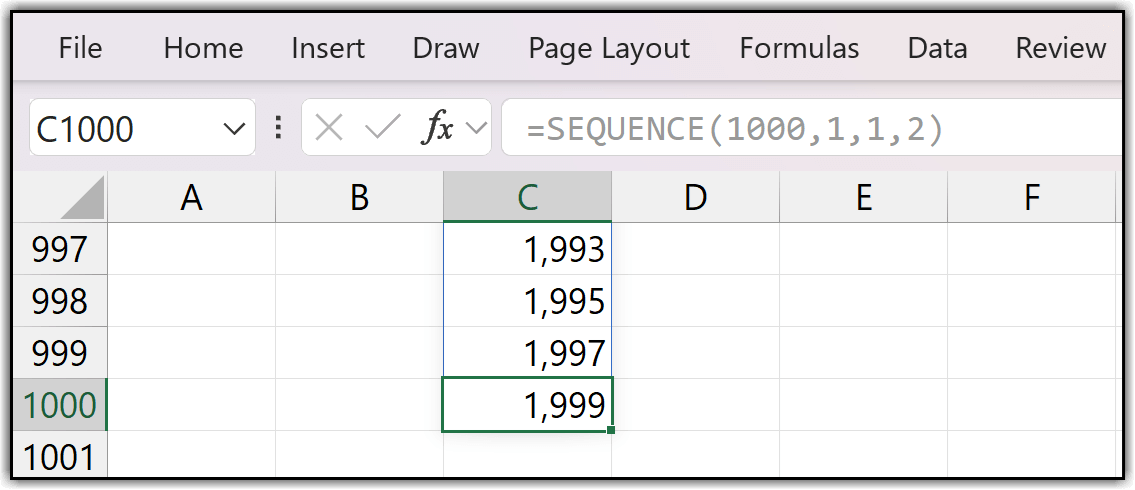The image size is (1135, 490).
Task: Expand the function list arrow beside fx
Action: click(x=476, y=128)
